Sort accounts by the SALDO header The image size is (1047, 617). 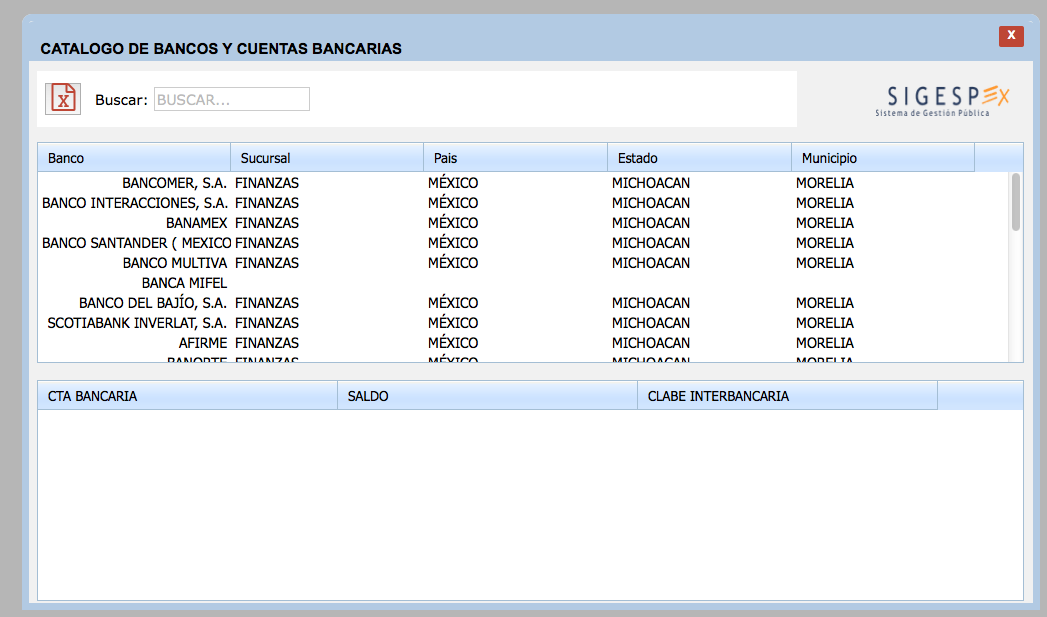tap(487, 396)
